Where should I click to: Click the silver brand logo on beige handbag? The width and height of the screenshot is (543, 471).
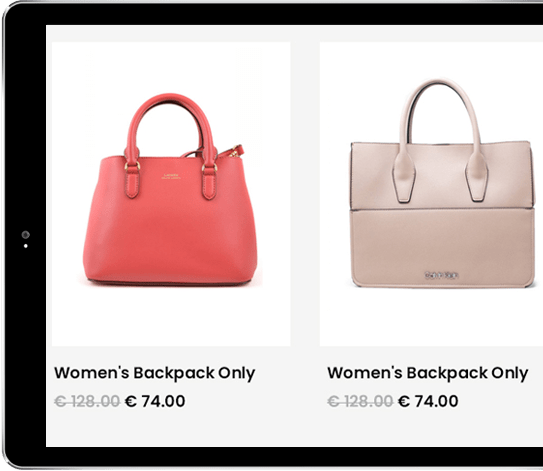442,275
